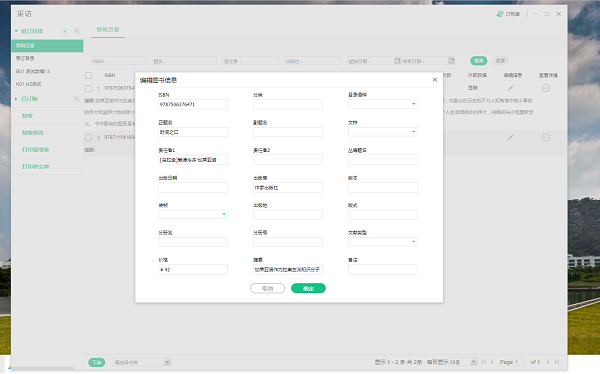The image size is (600, 374).
Task: Click the search icon next to 已订购
Action: coord(77,99)
